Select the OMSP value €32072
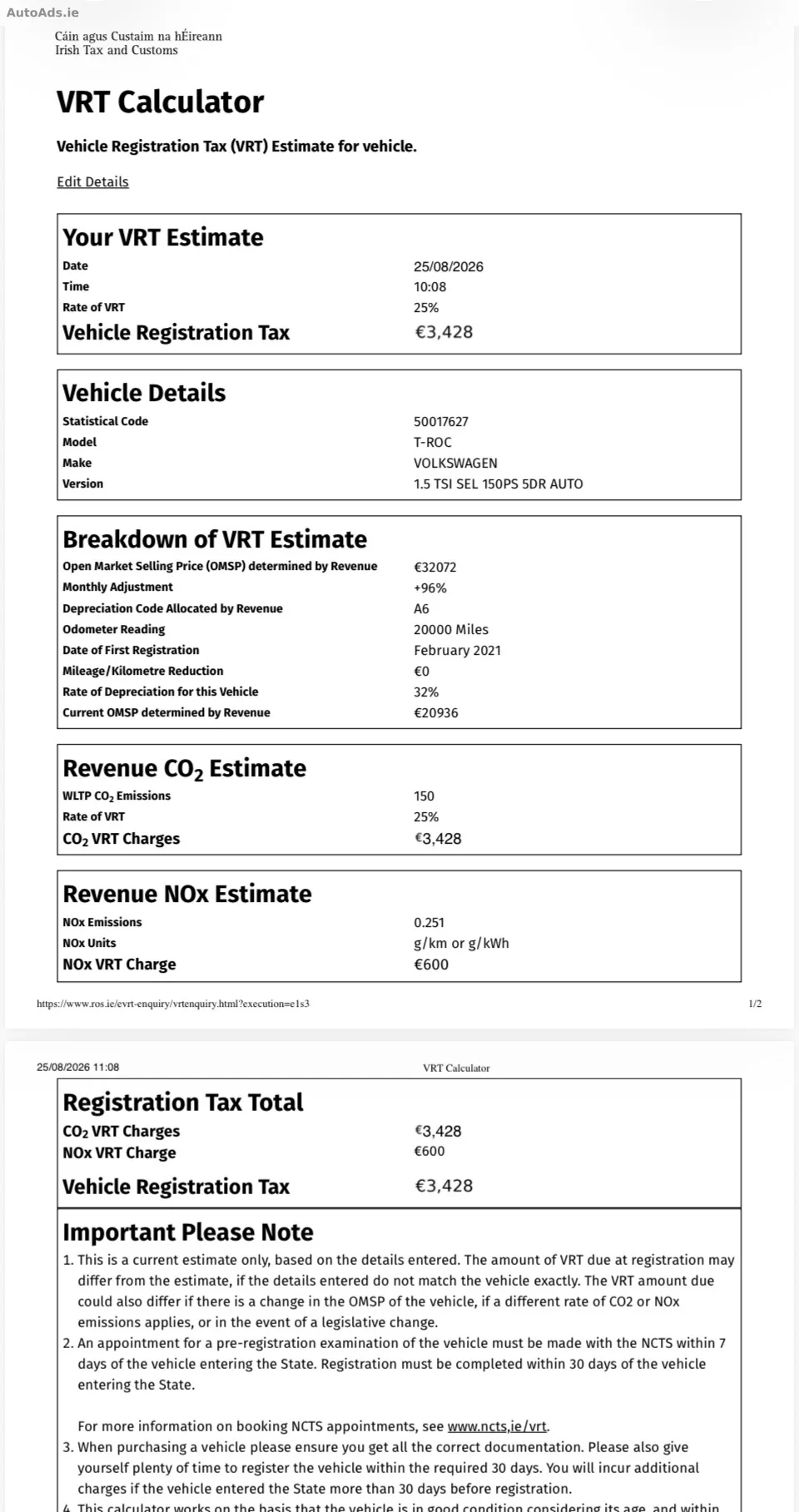This screenshot has width=799, height=1512. click(435, 567)
